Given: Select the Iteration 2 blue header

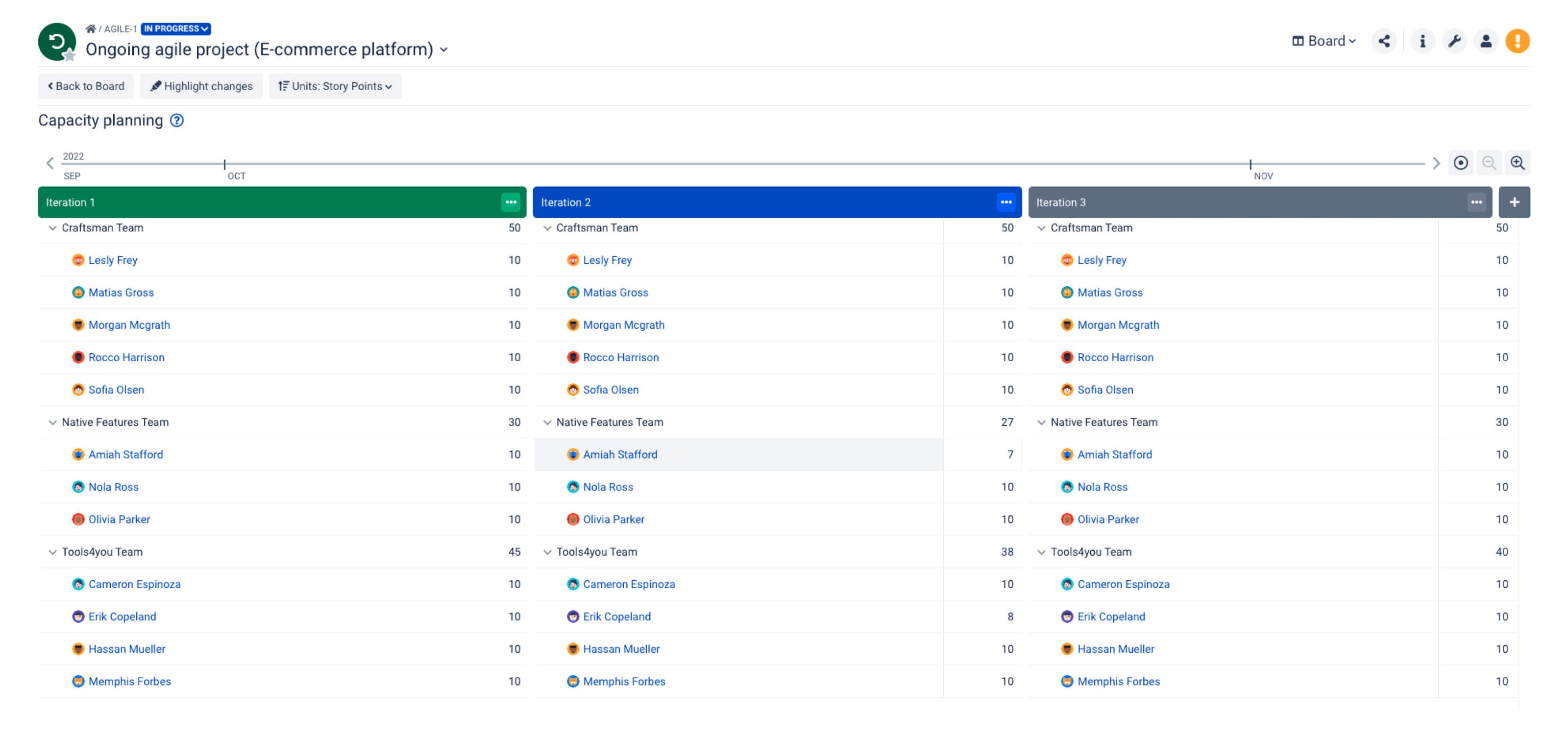Looking at the screenshot, I should [x=777, y=202].
